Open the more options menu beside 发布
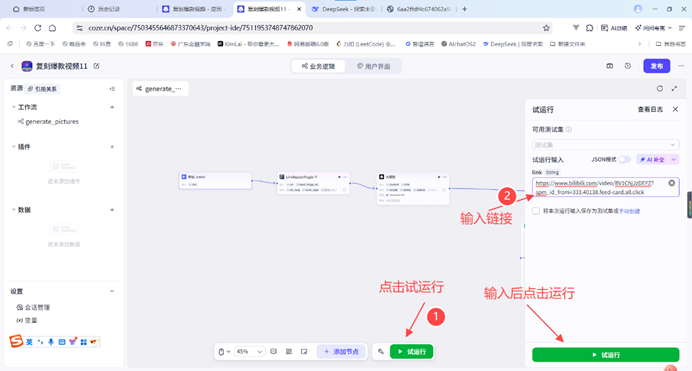 pyautogui.click(x=681, y=66)
